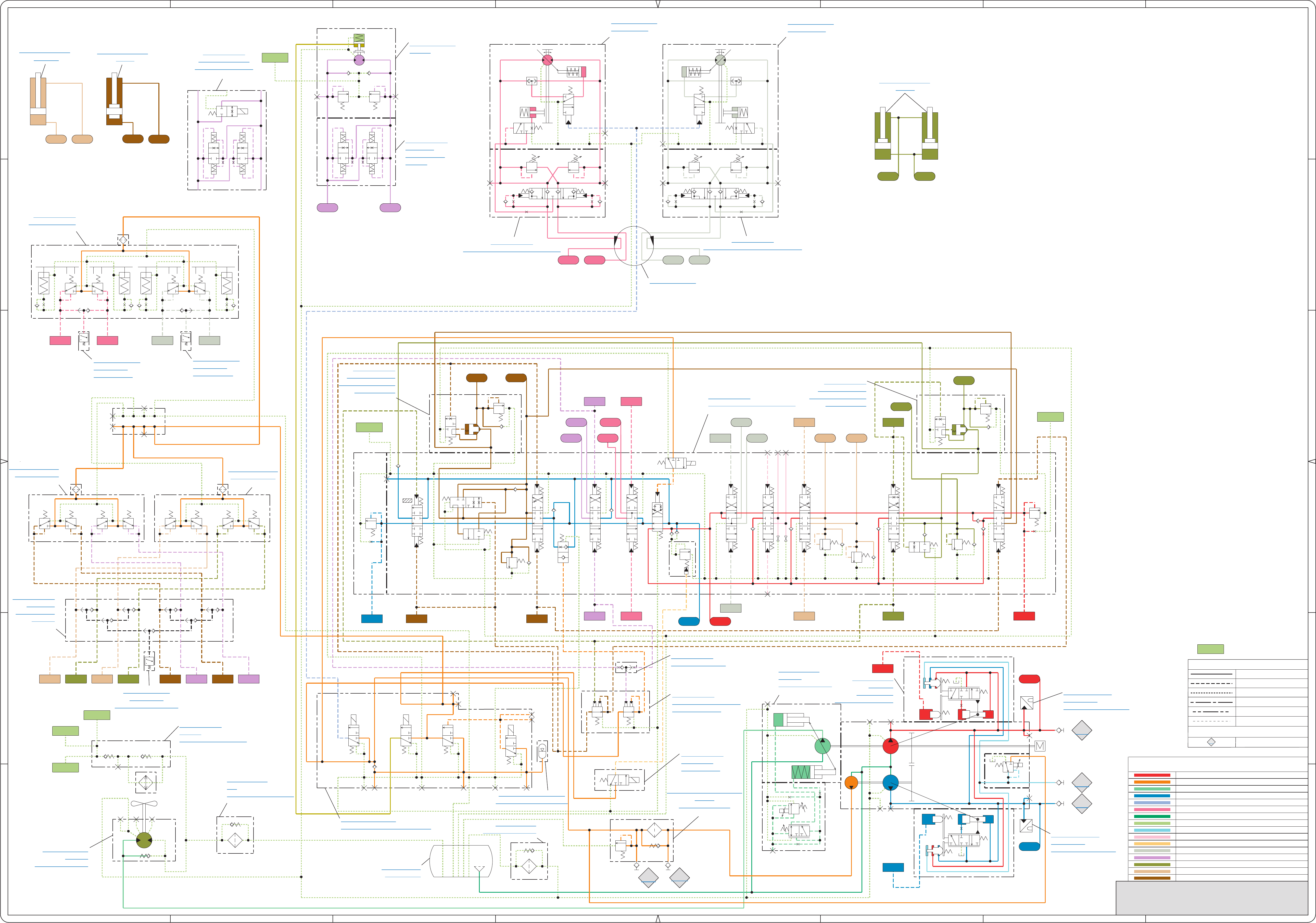Screen dimensions: 1316x923
Task: Click the orange swatch in the color legend
Action: point(1152,782)
